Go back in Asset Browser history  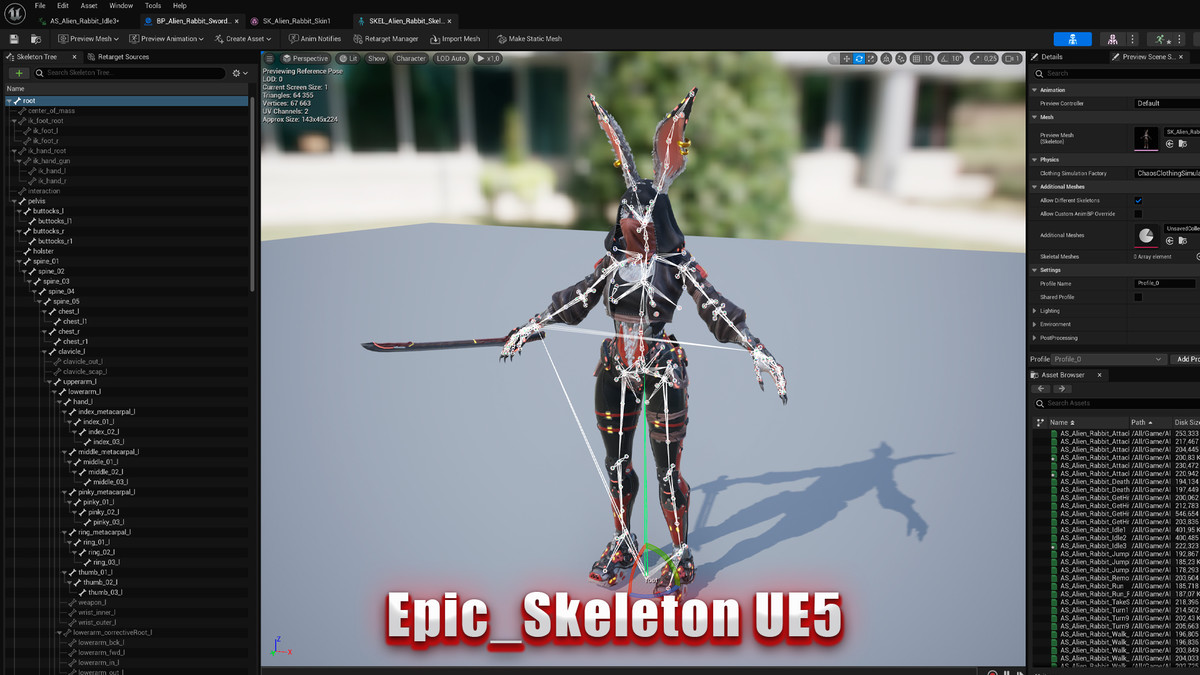(1041, 389)
